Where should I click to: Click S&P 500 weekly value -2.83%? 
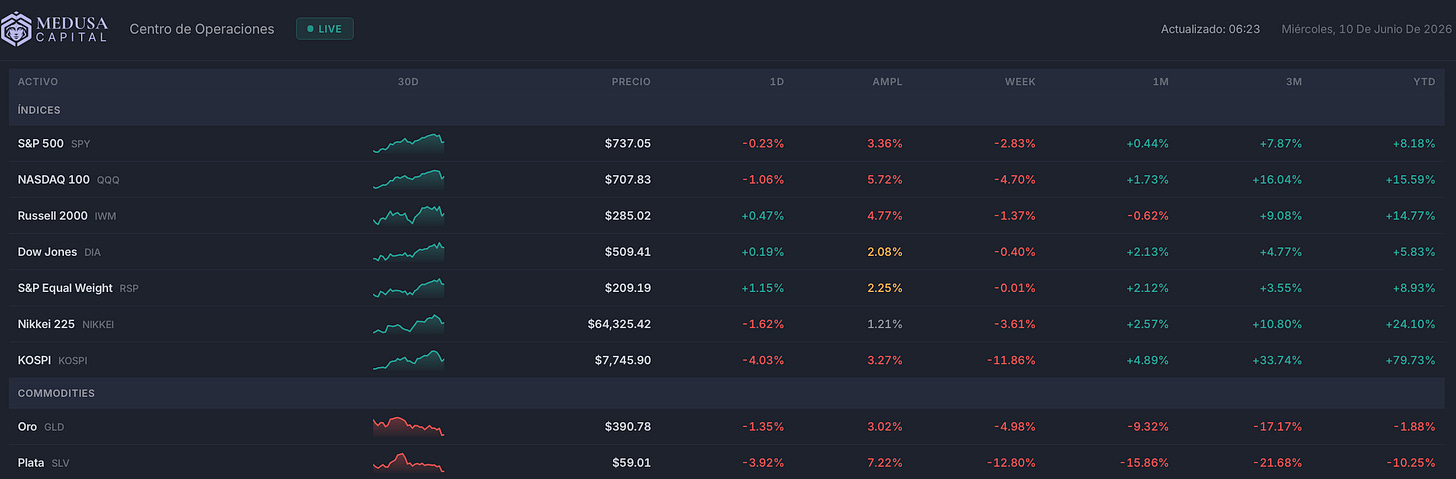1015,143
